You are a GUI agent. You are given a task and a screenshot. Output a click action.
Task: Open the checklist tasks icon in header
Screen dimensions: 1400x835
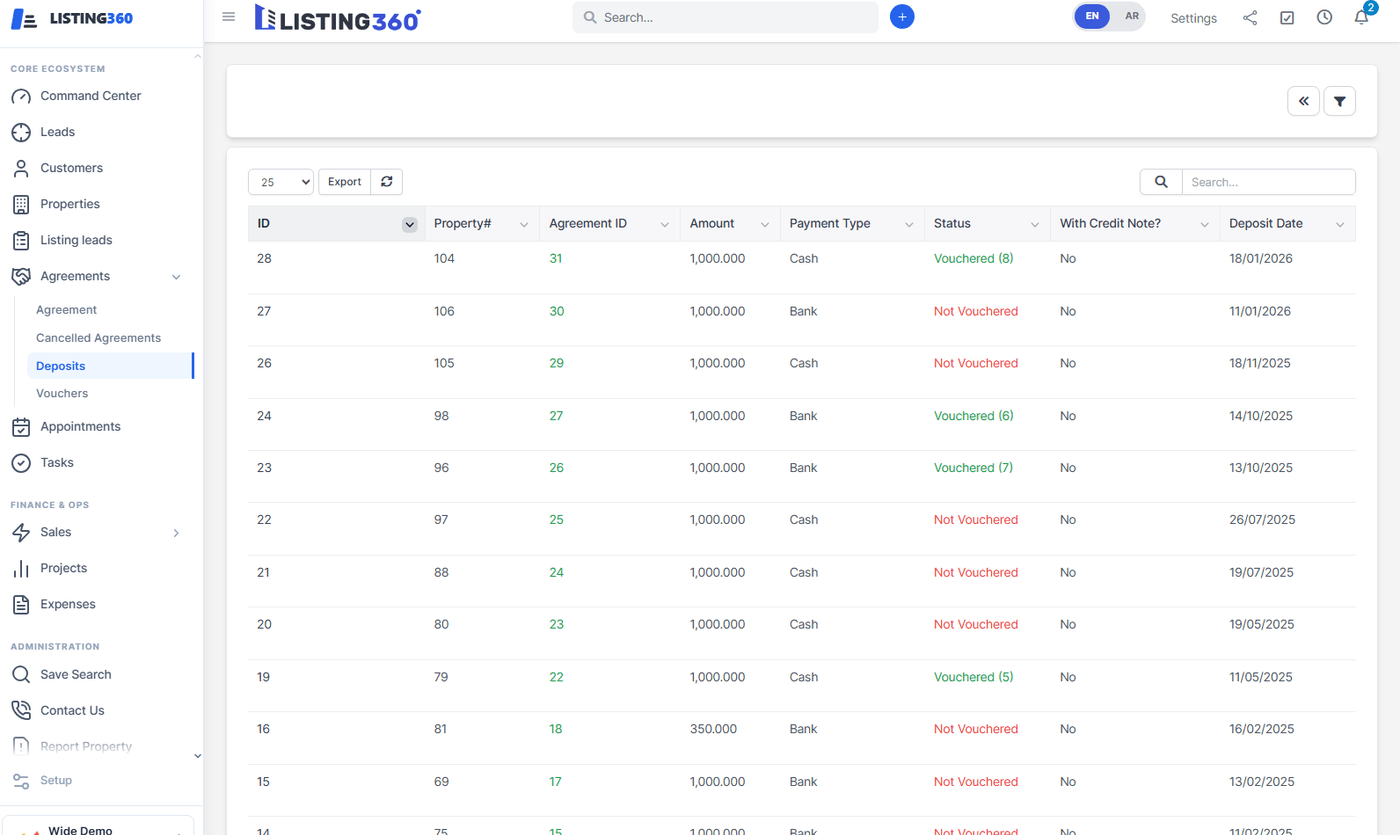click(1287, 18)
